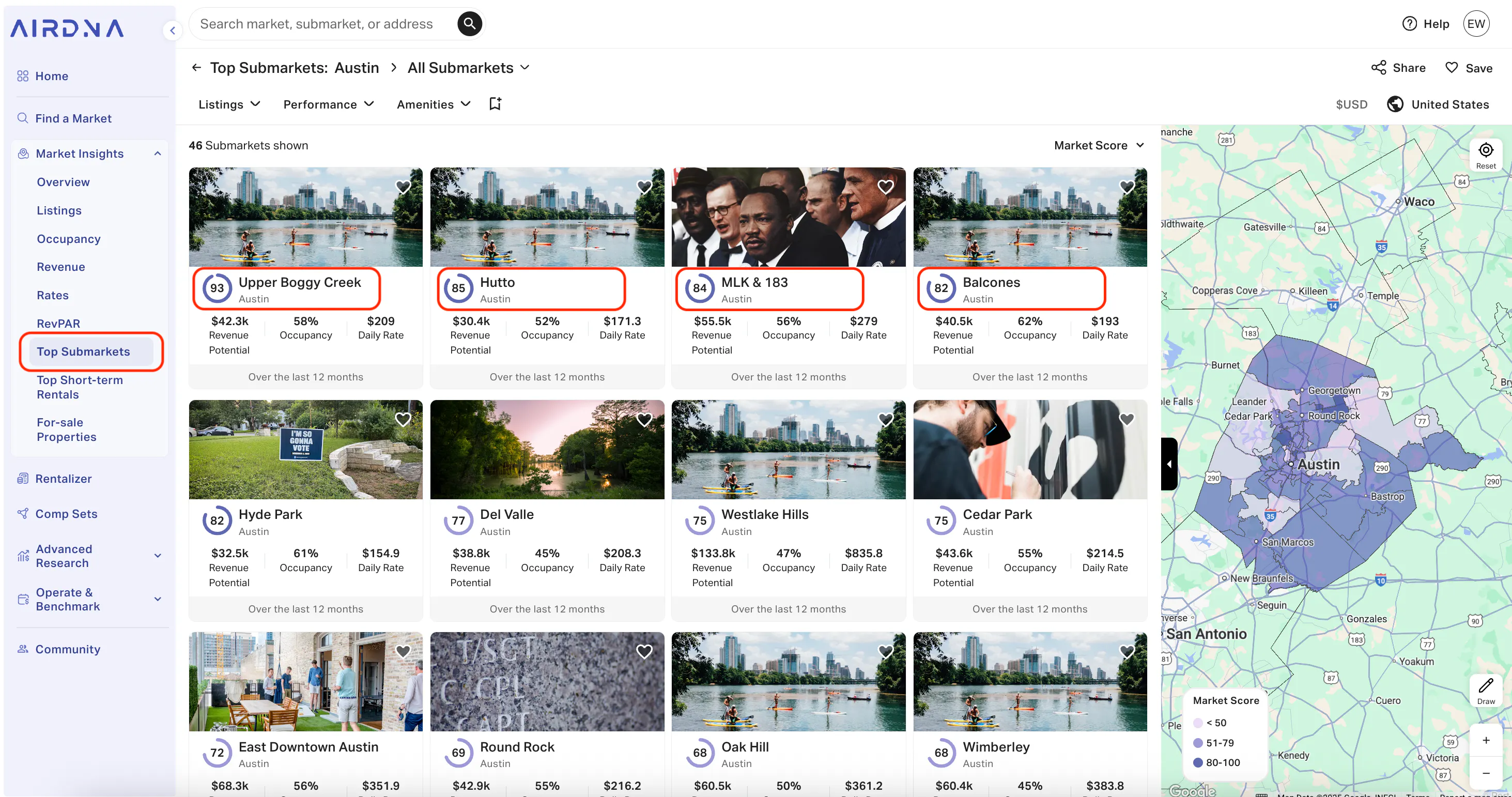Click the Save button

1469,68
